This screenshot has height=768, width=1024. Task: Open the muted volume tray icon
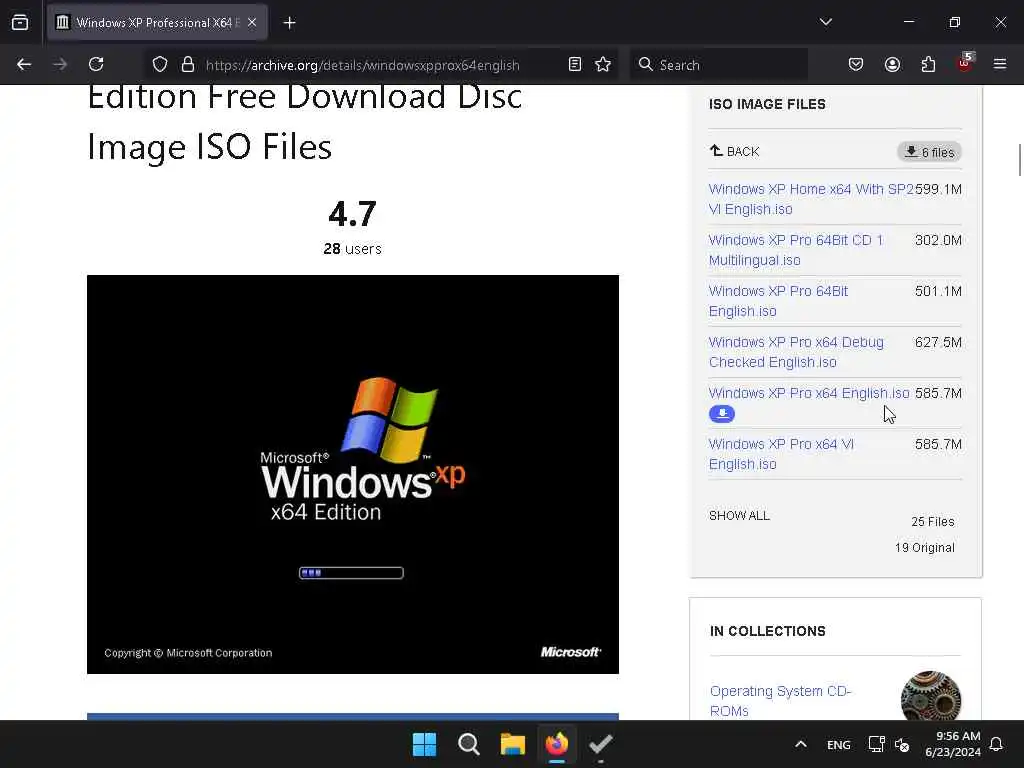click(x=902, y=744)
